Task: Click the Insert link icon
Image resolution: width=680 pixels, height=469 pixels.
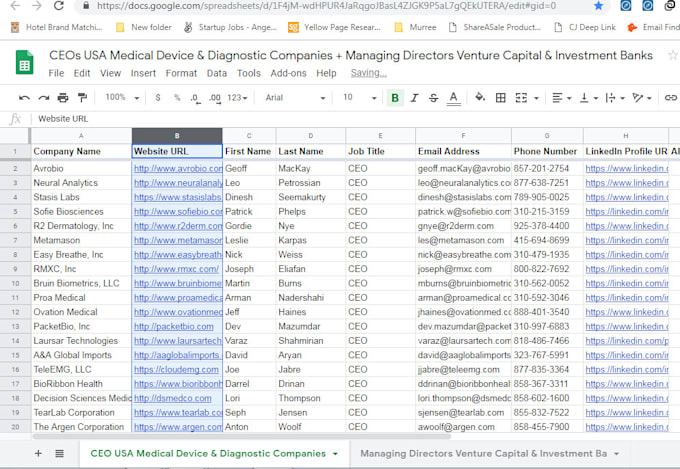Action: coord(670,98)
